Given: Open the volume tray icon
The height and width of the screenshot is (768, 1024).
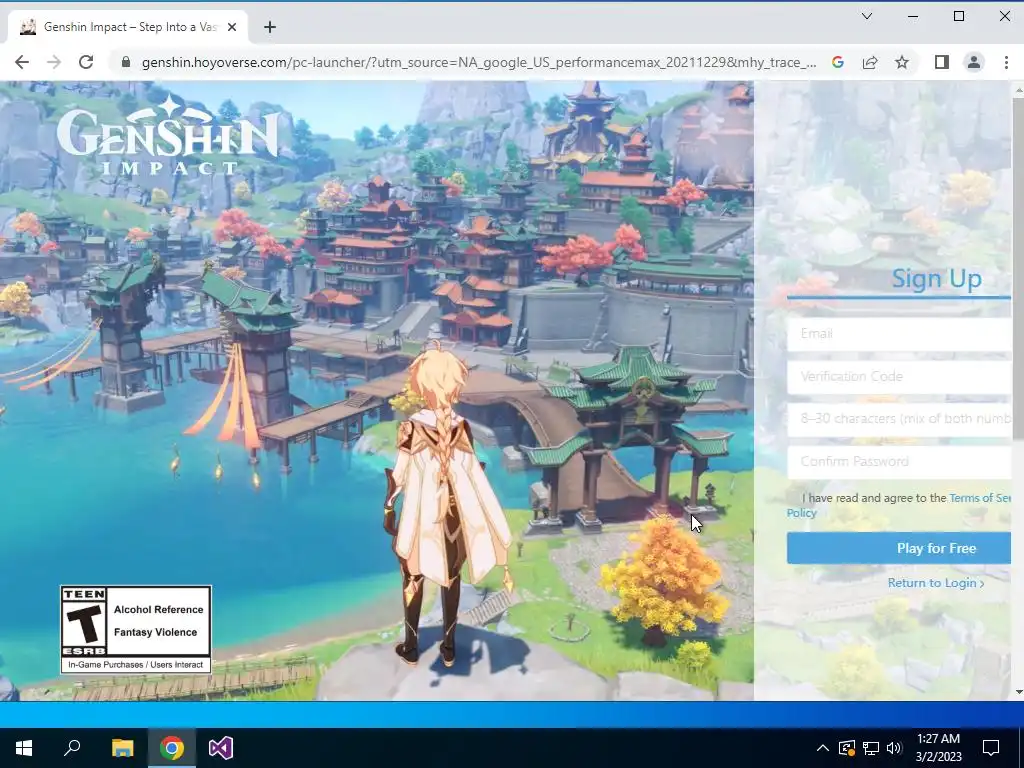Looking at the screenshot, I should [x=894, y=748].
